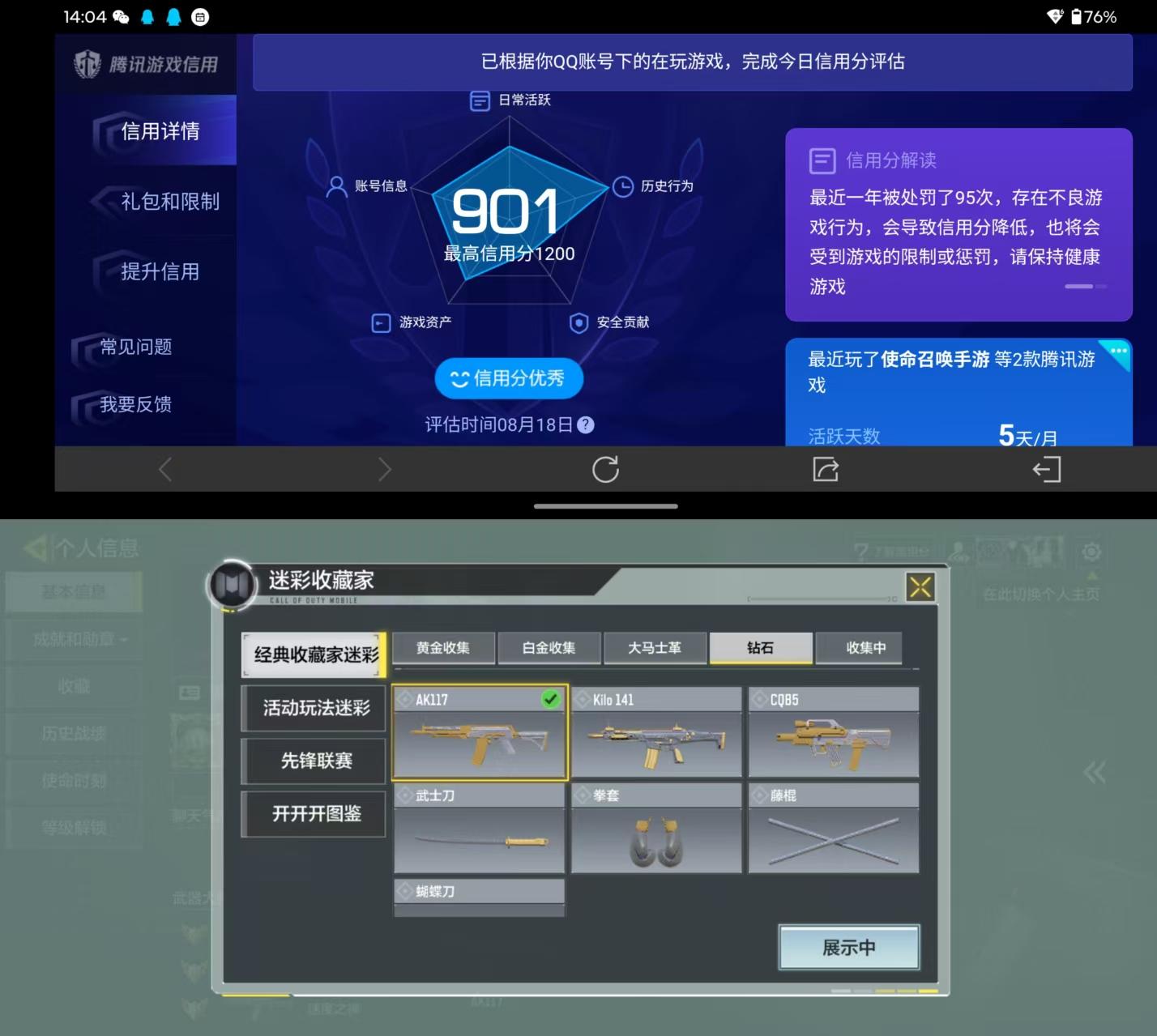1157x1036 pixels.
Task: Tap the 信用分优秀 button
Action: pyautogui.click(x=509, y=378)
